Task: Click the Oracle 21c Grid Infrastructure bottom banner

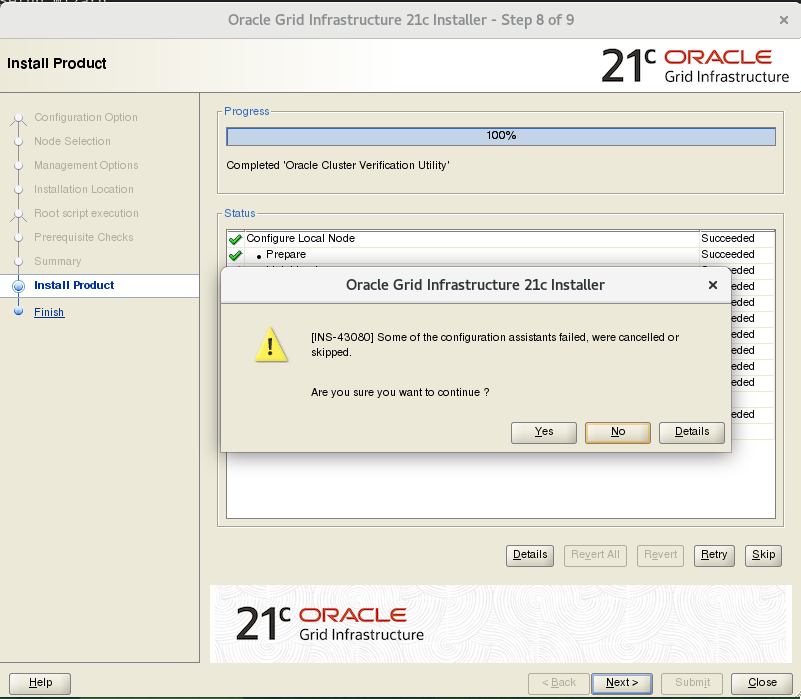Action: [501, 624]
